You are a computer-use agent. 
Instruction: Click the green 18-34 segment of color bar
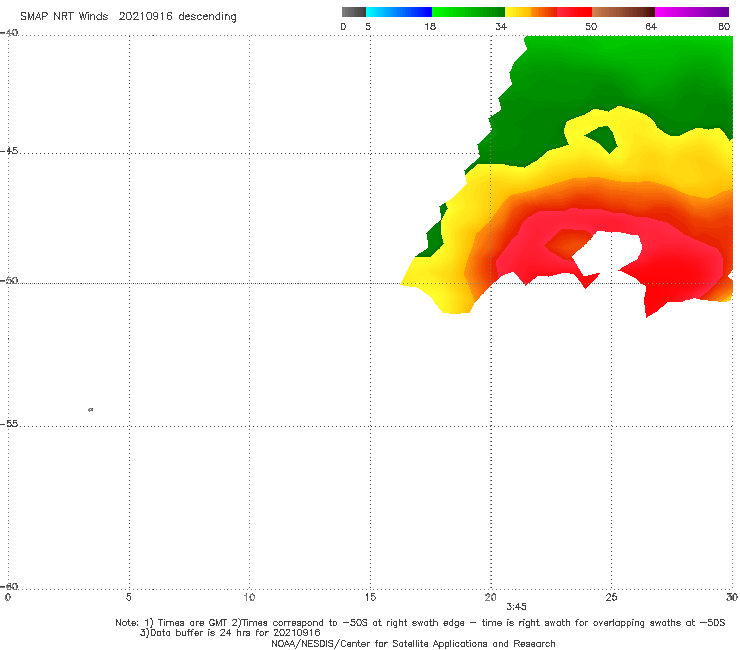[x=468, y=12]
